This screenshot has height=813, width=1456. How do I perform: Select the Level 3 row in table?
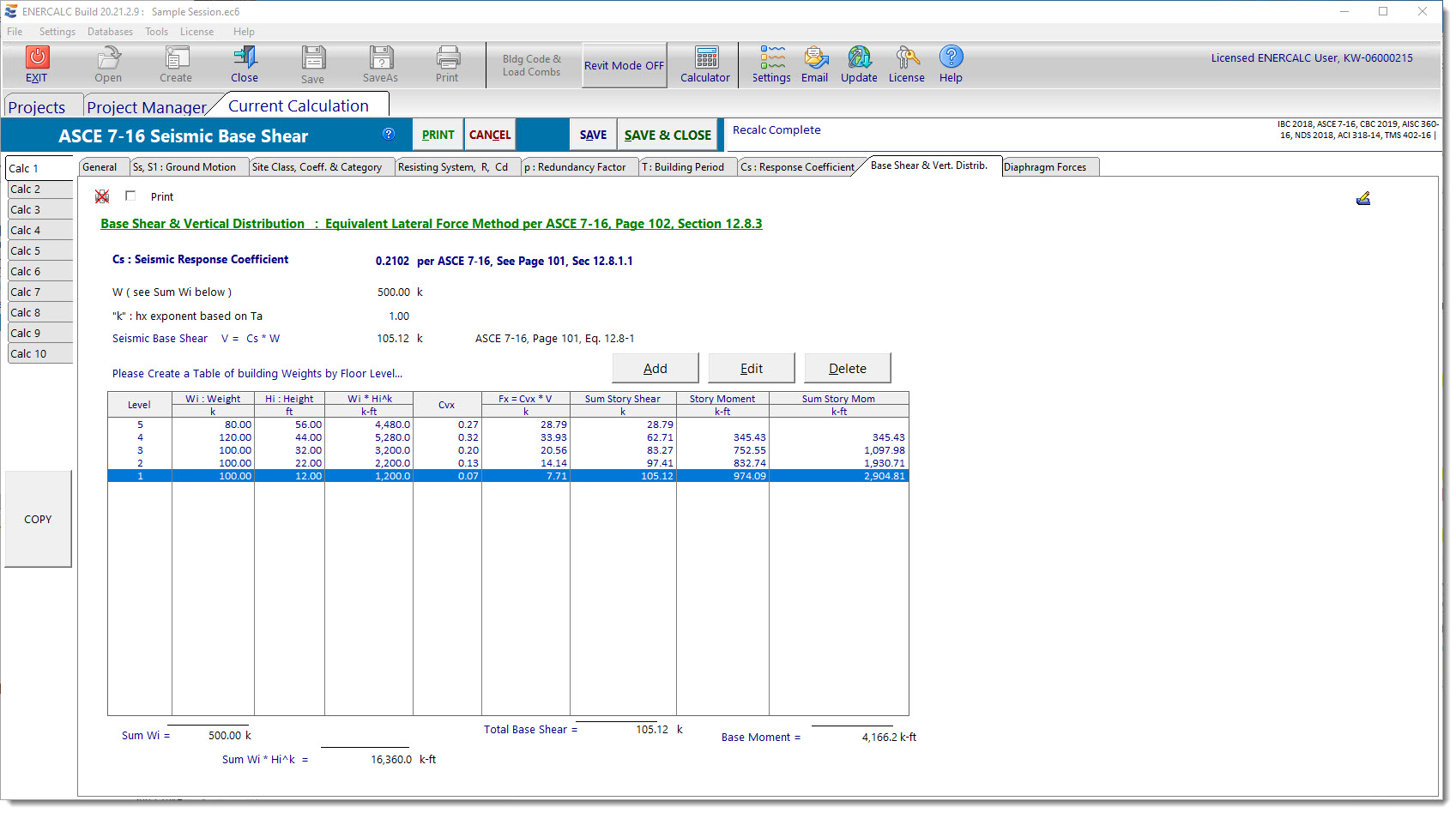click(506, 450)
